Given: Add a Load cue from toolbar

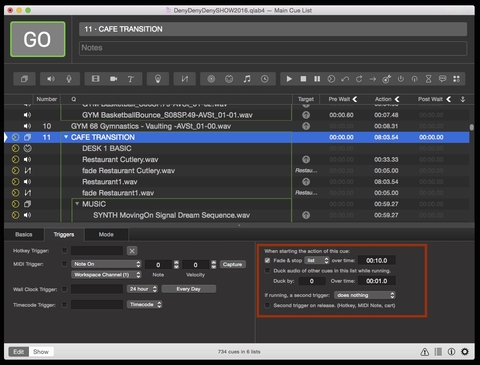Looking at the screenshot, I should pos(331,79).
